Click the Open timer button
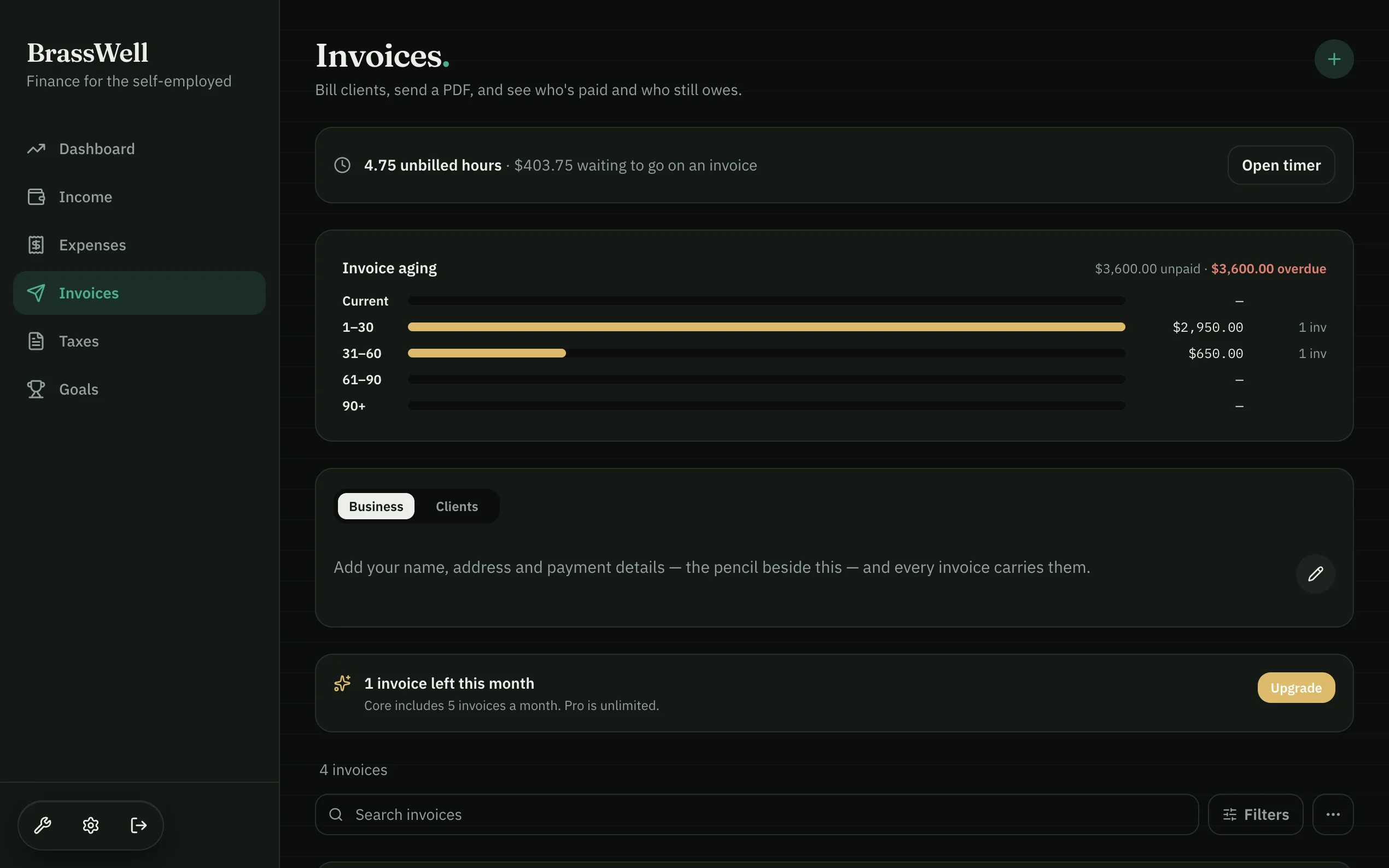Screen dimensions: 1389x868 (1281, 165)
